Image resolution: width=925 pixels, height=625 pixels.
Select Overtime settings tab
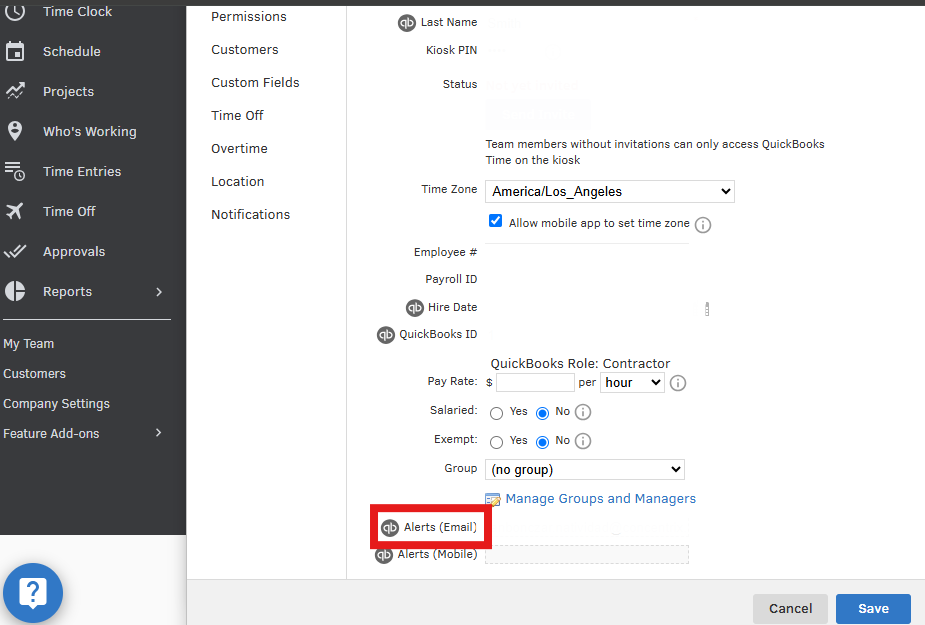click(240, 149)
